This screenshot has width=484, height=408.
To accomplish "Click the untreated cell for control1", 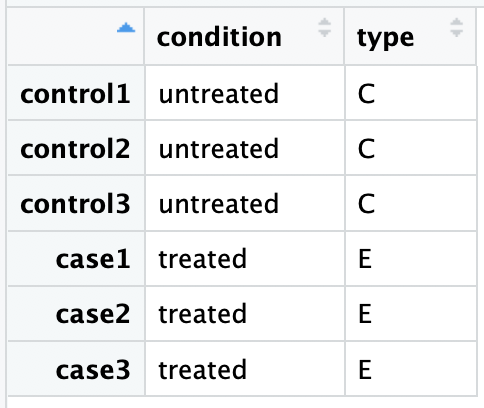I will (x=245, y=93).
